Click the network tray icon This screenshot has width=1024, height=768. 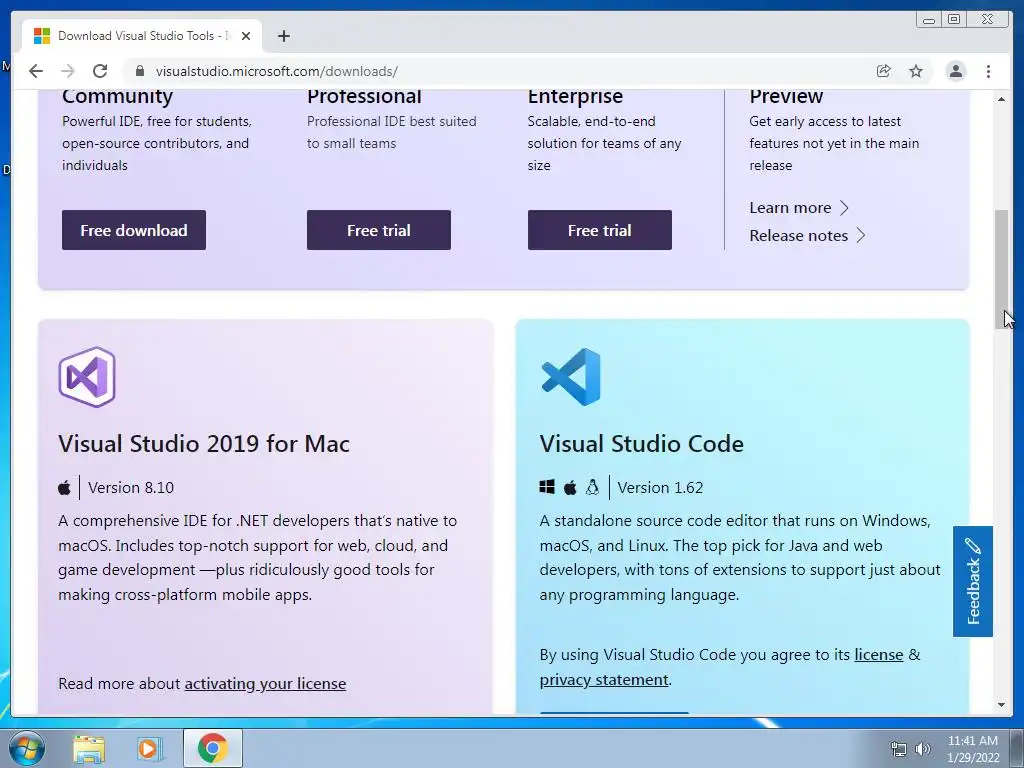[x=899, y=749]
